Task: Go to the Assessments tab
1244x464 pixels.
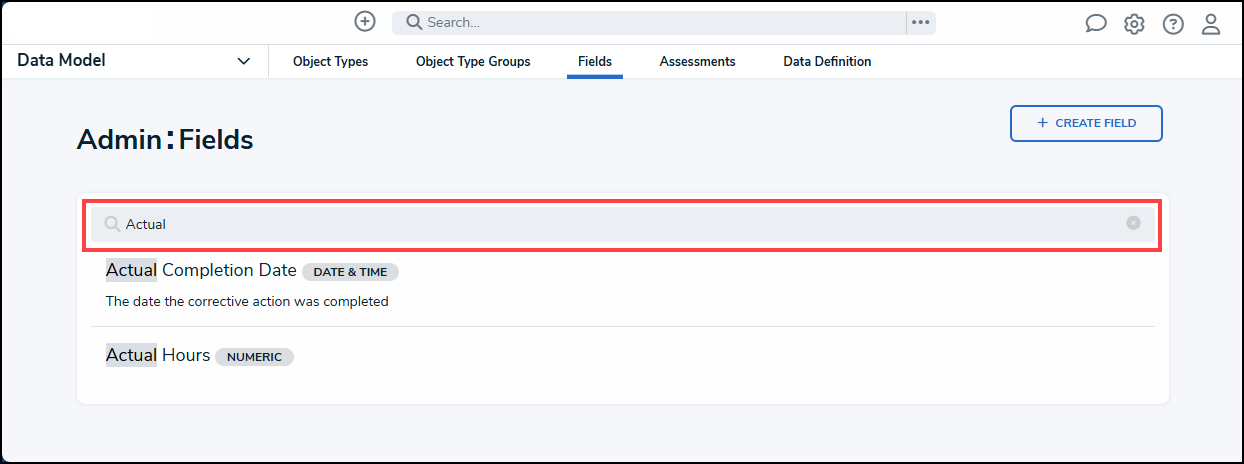Action: click(x=697, y=61)
